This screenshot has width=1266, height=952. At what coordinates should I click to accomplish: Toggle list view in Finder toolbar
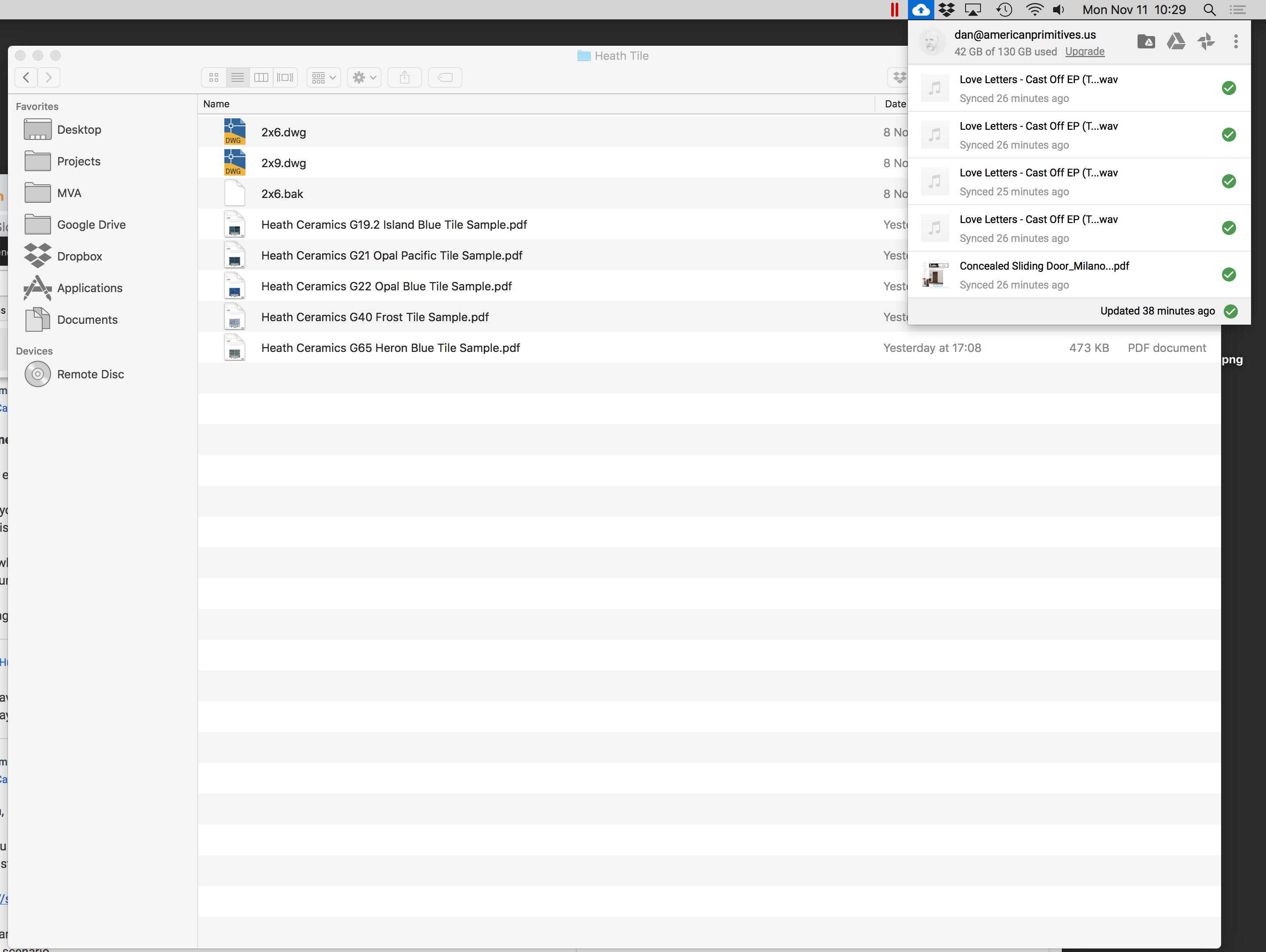[237, 77]
